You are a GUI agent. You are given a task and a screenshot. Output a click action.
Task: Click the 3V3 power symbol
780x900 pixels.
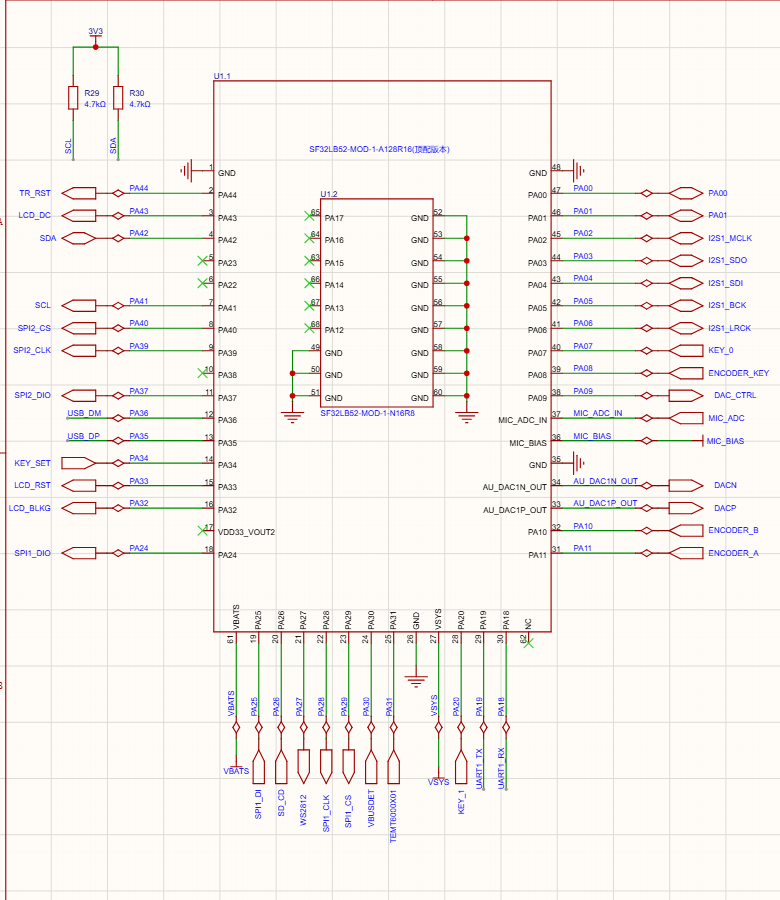95,37
